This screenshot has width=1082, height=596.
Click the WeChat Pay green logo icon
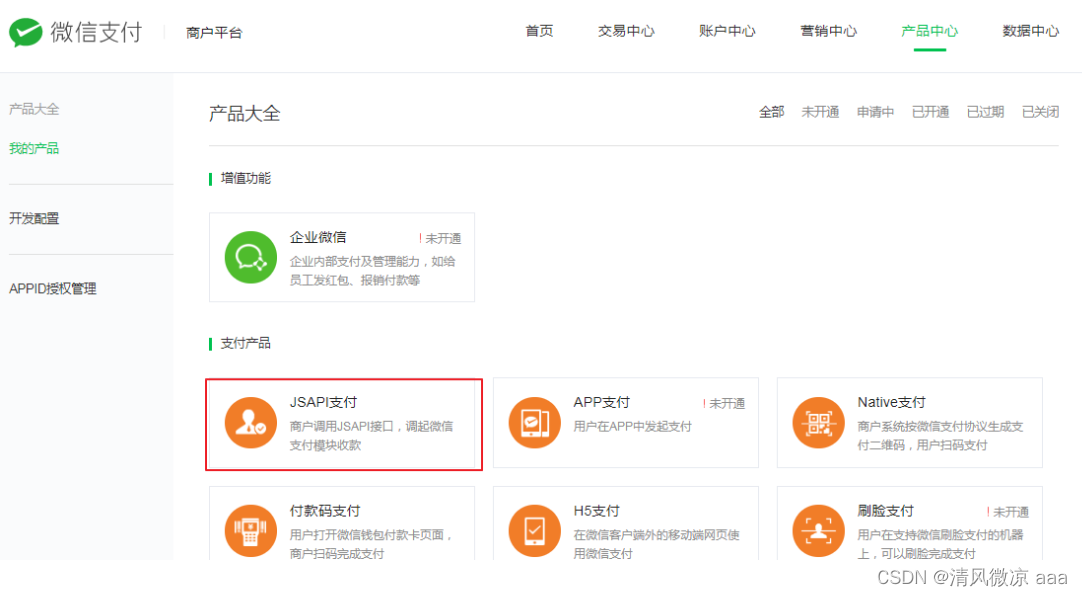(x=26, y=32)
